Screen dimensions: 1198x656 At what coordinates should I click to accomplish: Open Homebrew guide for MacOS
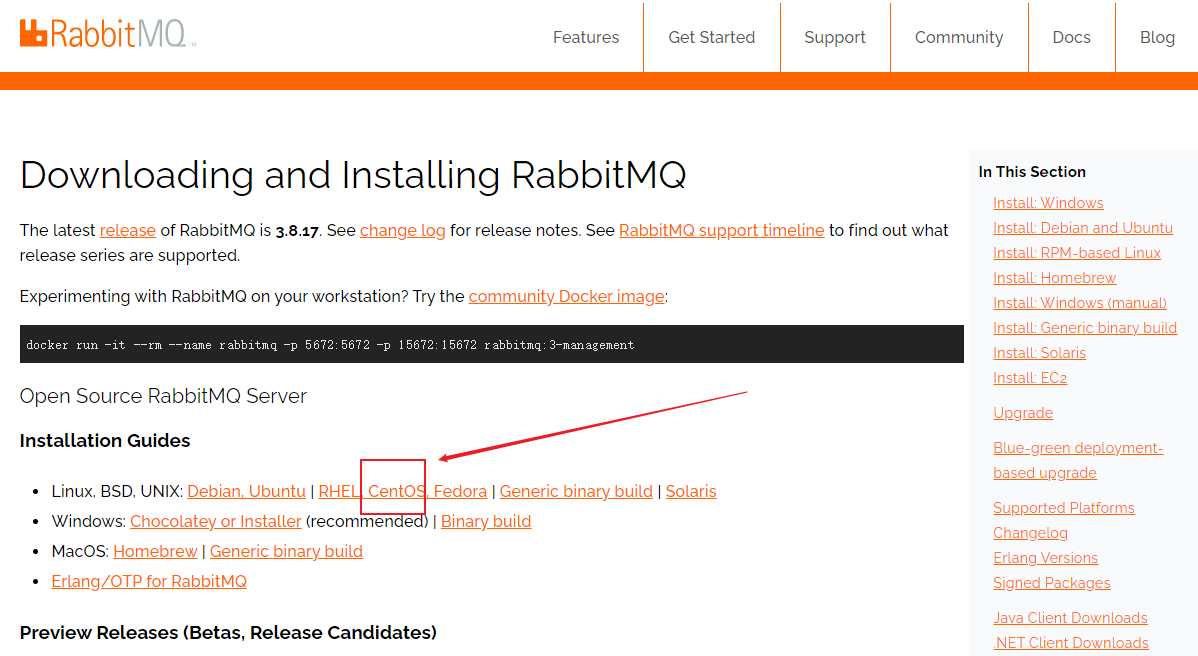[x=155, y=551]
